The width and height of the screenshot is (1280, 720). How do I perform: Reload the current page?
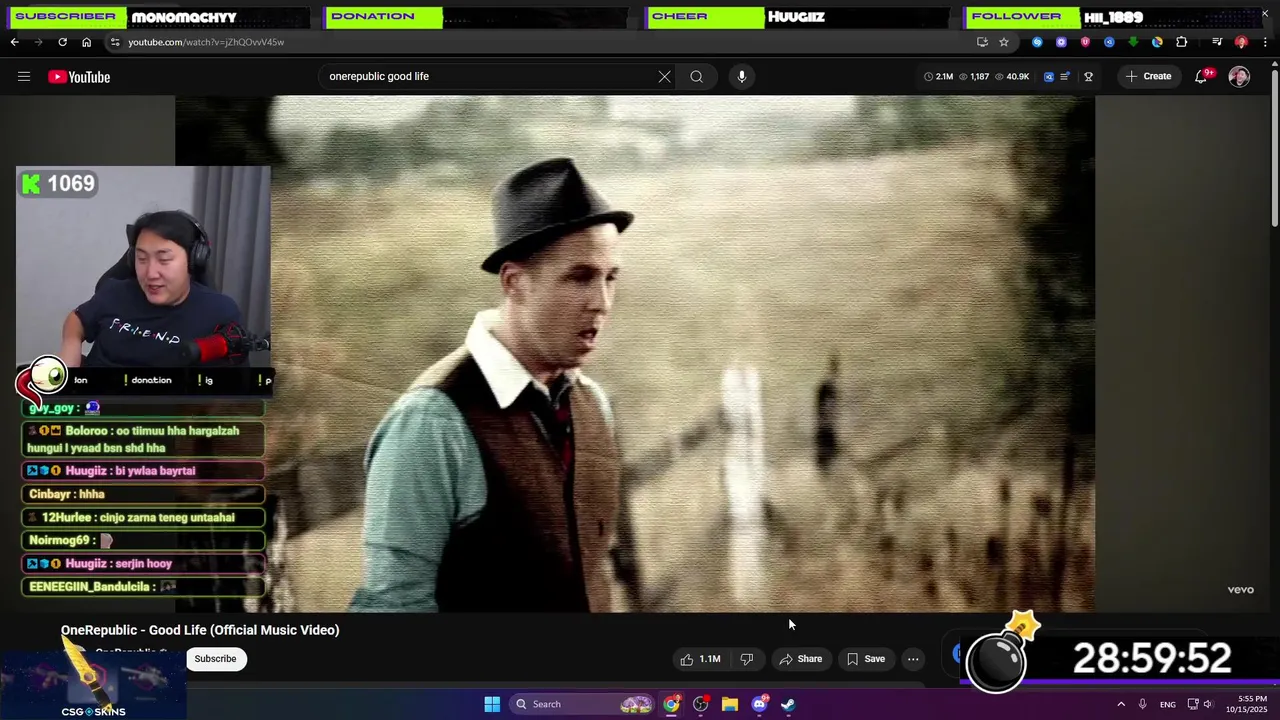tap(62, 42)
